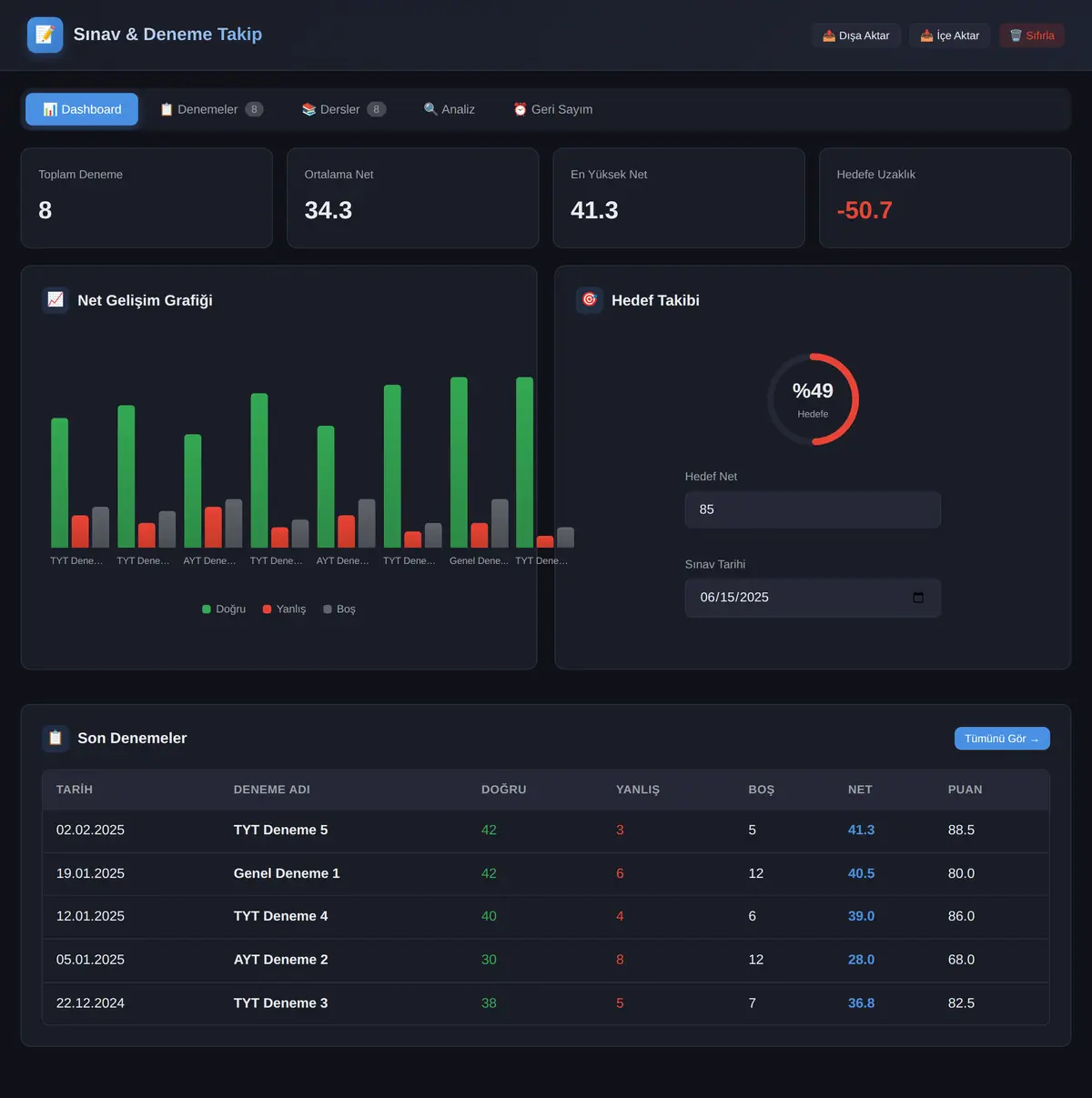1092x1098 pixels.
Task: Open the Dersler tab
Action: click(344, 109)
